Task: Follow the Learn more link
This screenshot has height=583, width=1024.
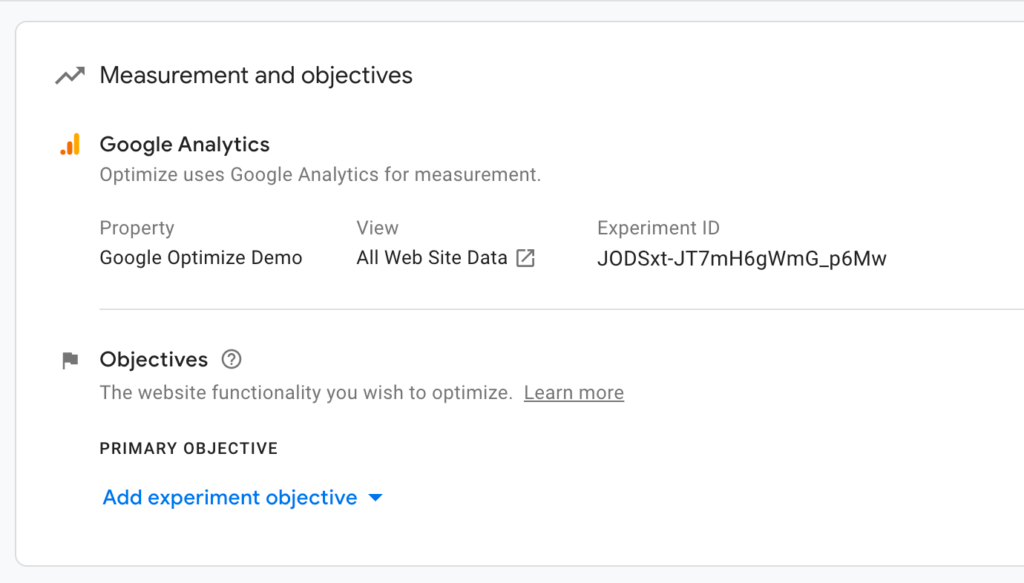Action: point(573,393)
